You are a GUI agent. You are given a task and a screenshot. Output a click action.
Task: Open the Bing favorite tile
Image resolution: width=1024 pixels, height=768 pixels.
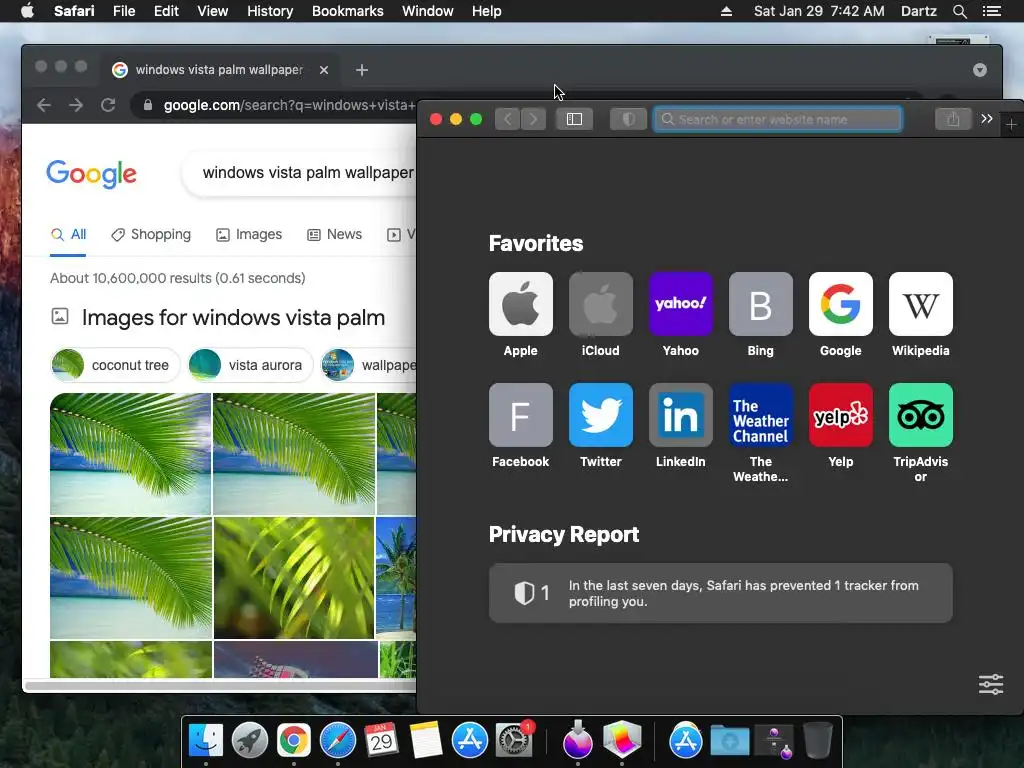click(x=761, y=304)
